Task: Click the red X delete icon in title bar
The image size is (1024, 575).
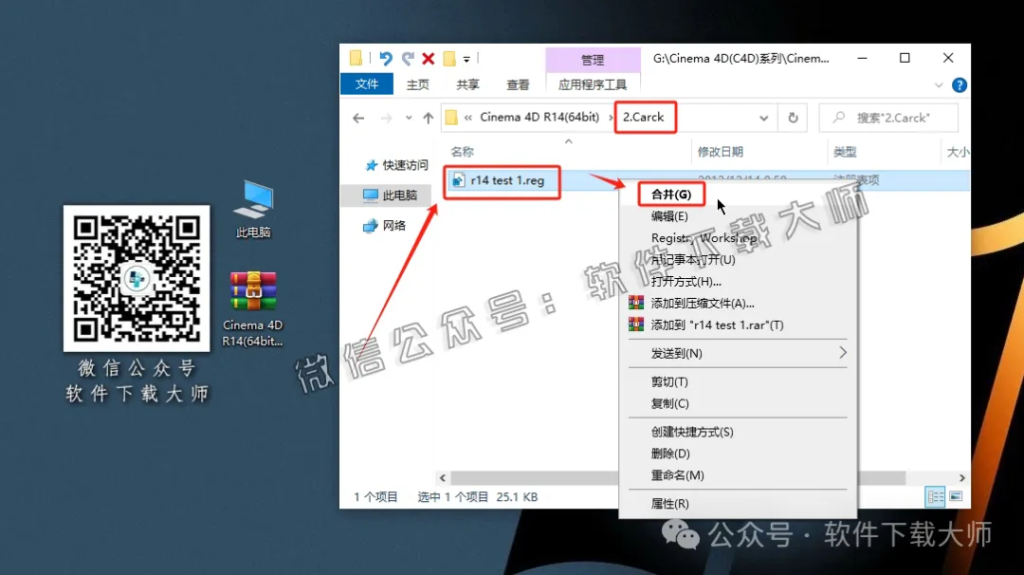Action: pos(428,59)
